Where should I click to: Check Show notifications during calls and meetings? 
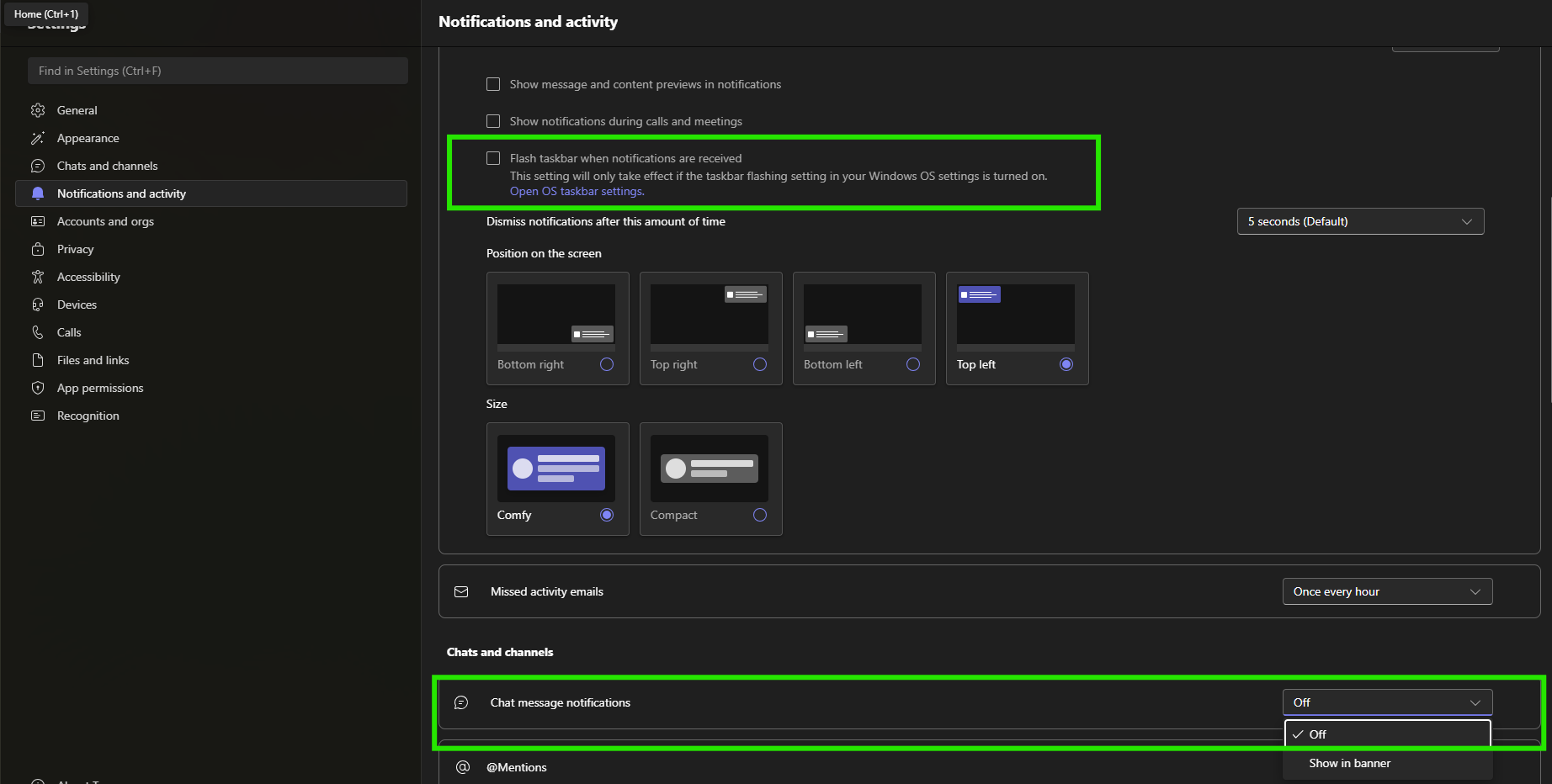tap(493, 121)
